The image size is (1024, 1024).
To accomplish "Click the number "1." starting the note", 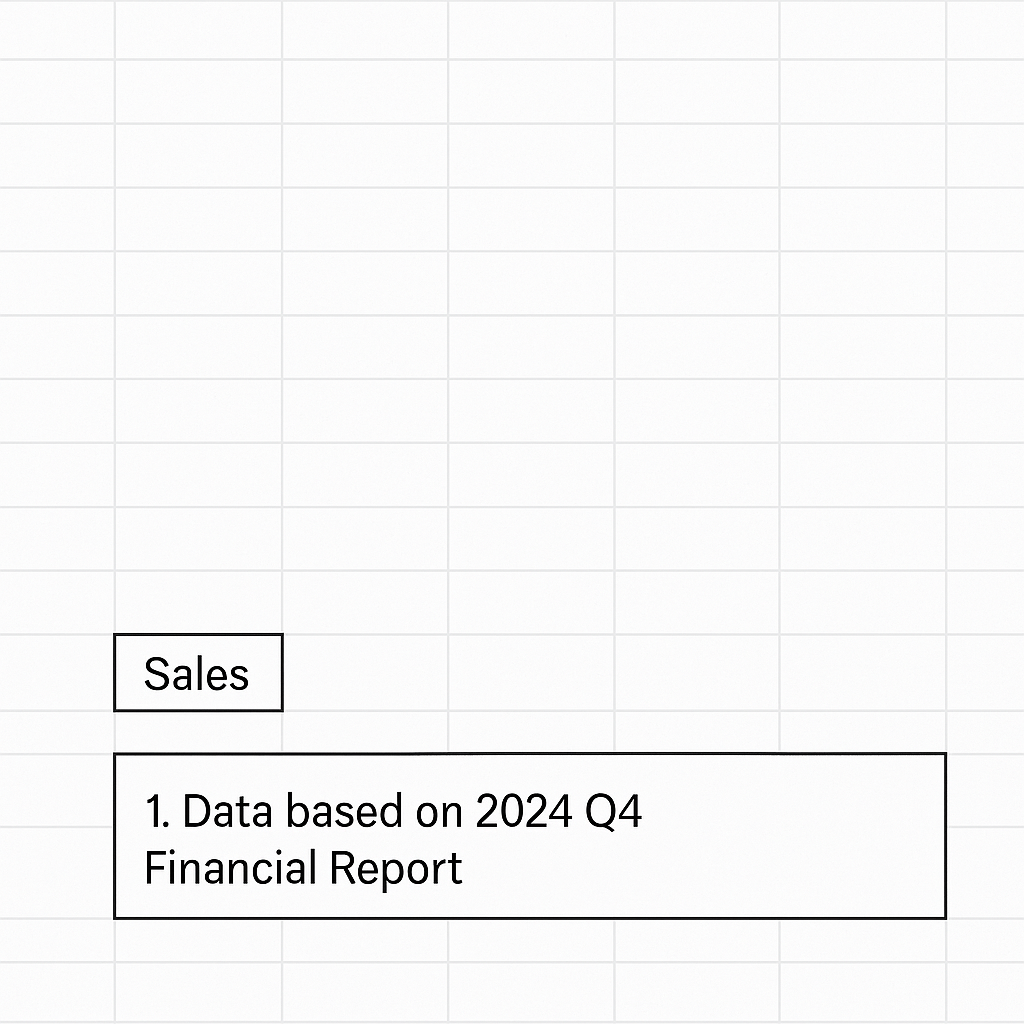I will click(x=158, y=811).
